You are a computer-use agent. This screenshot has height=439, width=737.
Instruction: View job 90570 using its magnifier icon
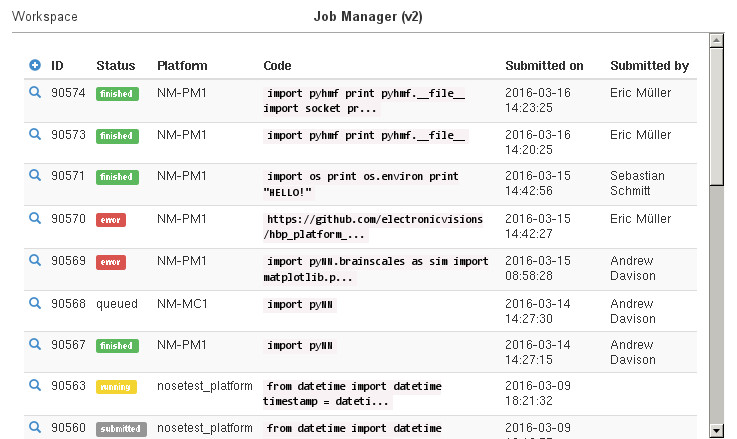(x=35, y=217)
